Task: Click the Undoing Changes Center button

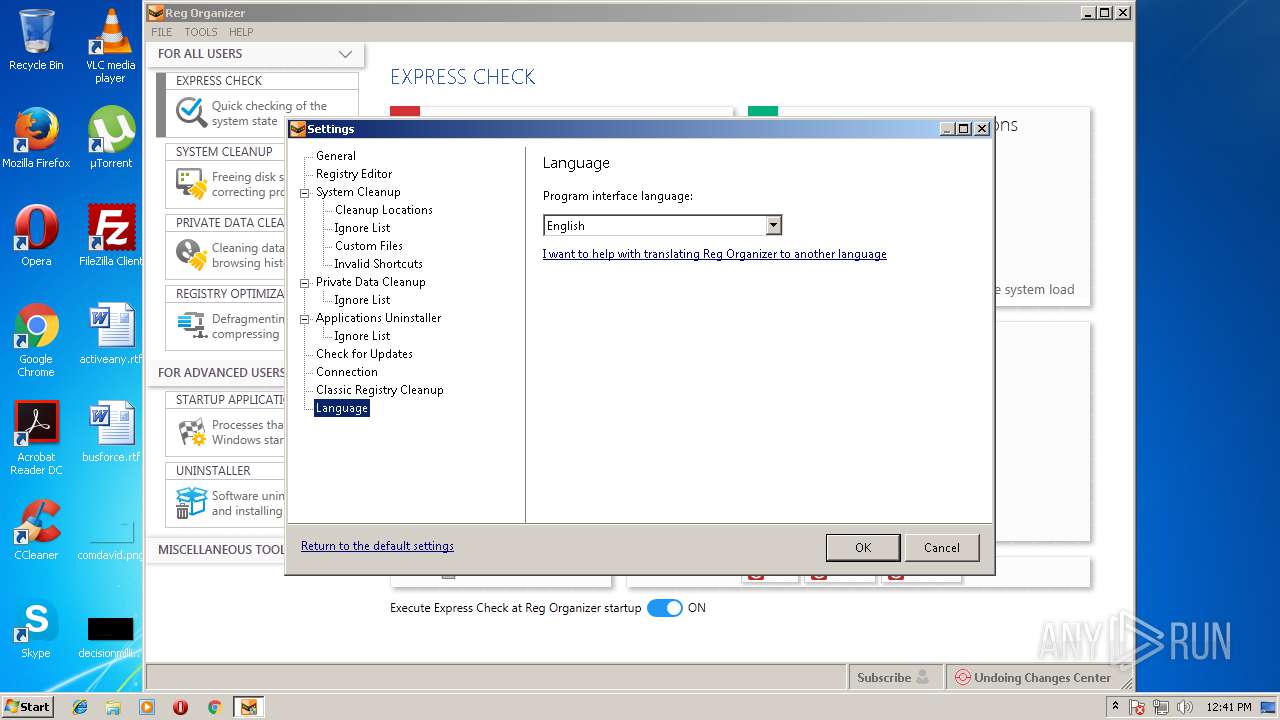Action: tap(1033, 677)
